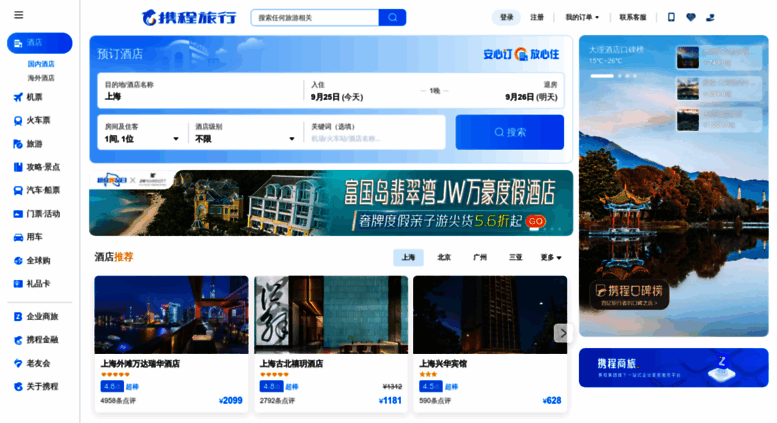Select the 广州 city tab
777x423 pixels.
coord(480,258)
